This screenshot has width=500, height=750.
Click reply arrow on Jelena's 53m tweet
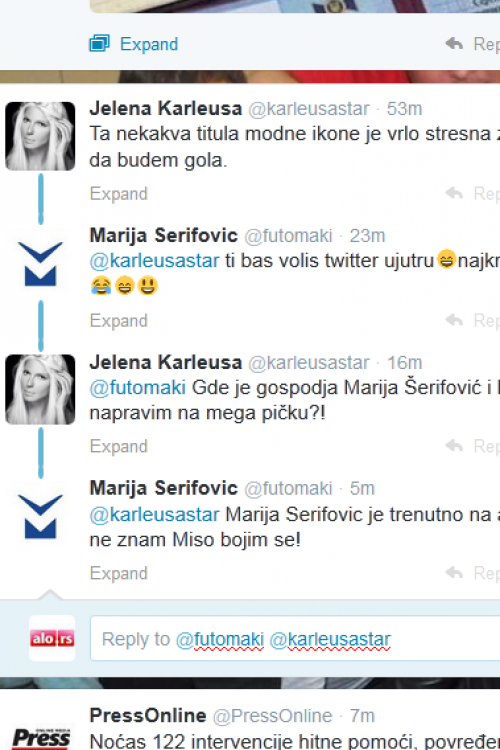point(454,193)
